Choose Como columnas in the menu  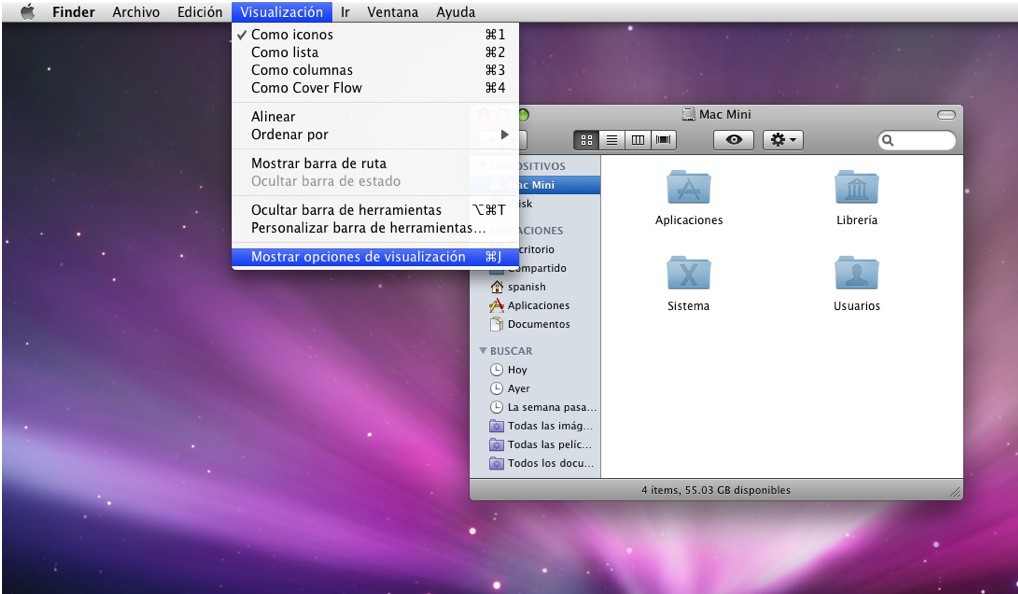[x=375, y=70]
